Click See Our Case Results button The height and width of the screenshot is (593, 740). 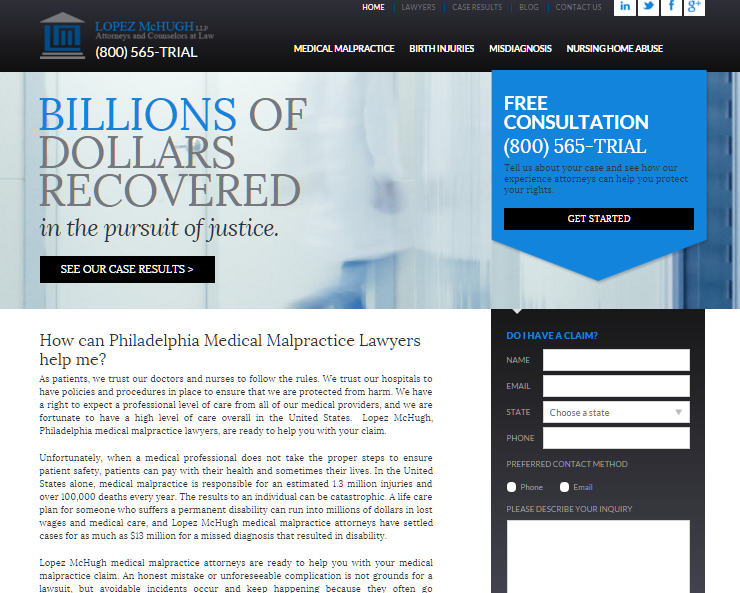127,269
